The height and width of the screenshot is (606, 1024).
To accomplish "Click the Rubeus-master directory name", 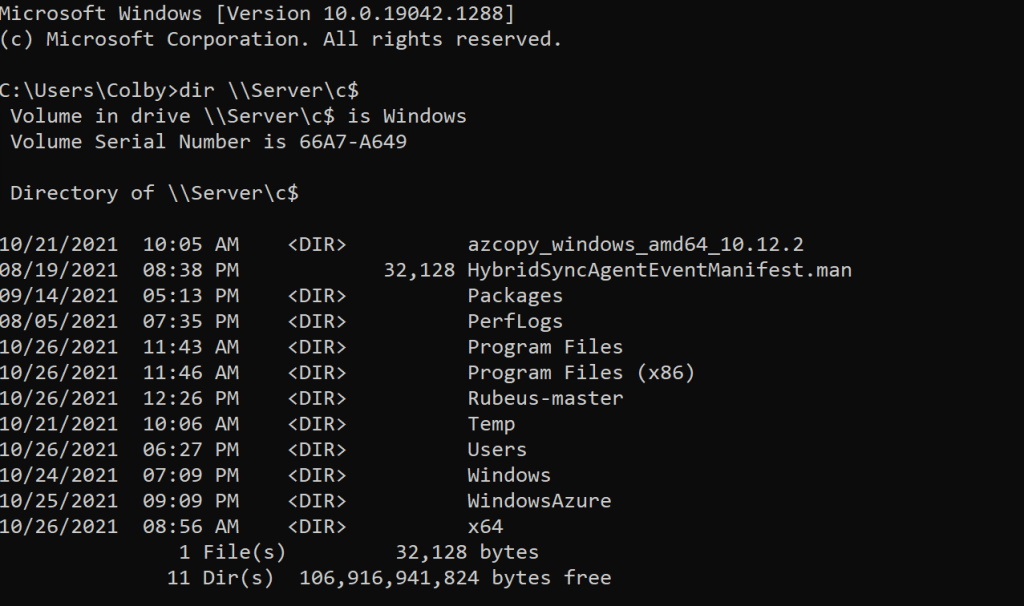I will pyautogui.click(x=544, y=398).
